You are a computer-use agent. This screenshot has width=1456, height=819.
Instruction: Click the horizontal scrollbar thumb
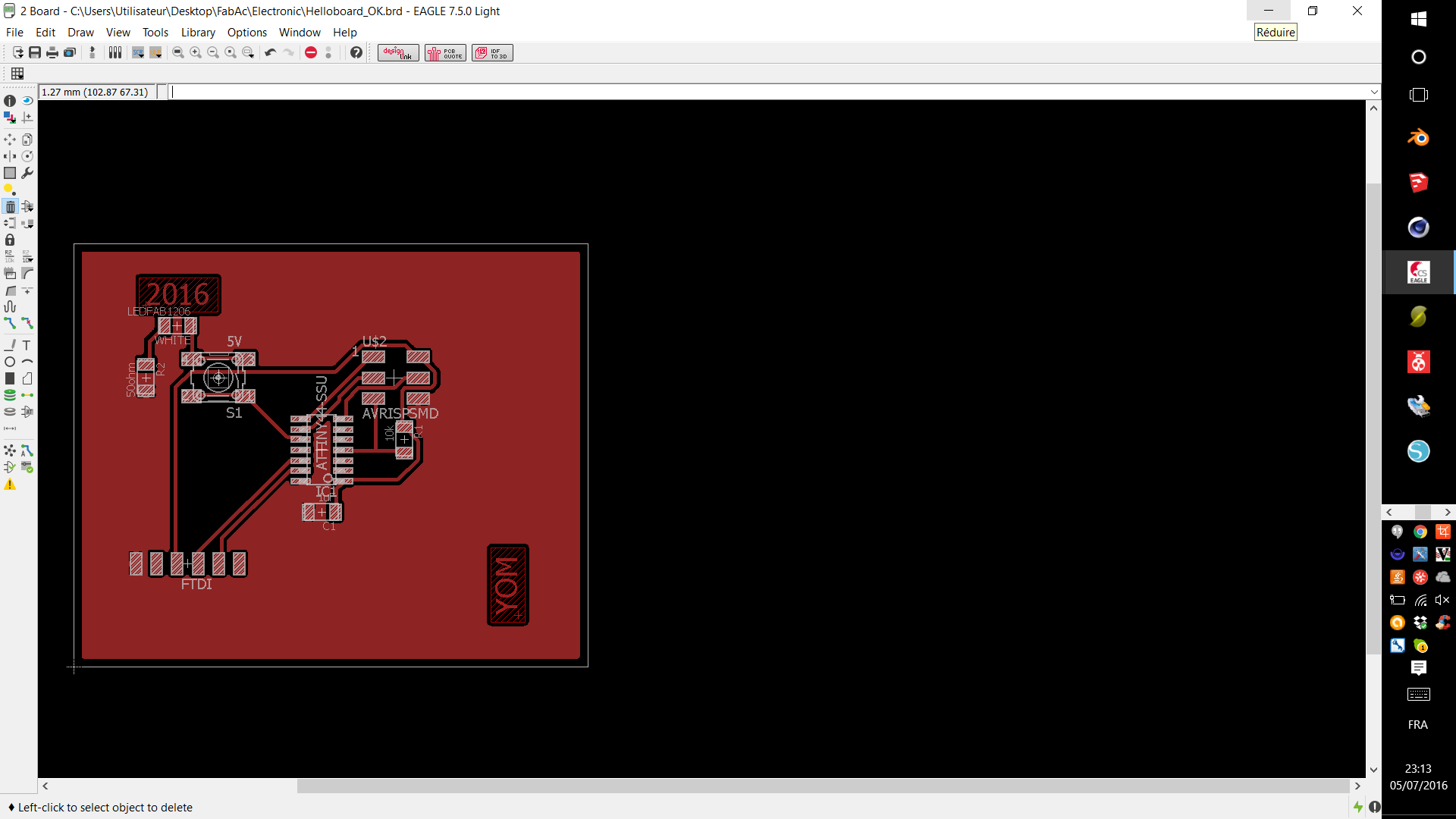823,786
